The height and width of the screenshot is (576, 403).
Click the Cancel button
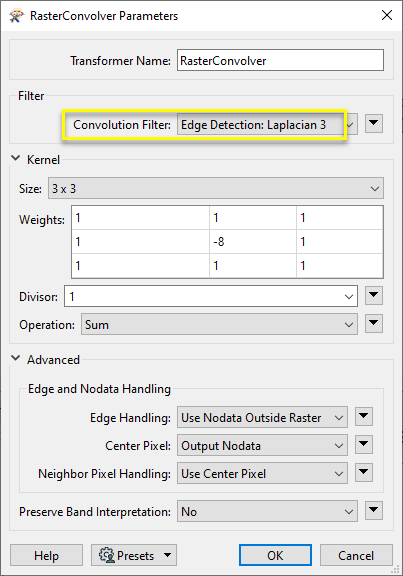pyautogui.click(x=356, y=555)
